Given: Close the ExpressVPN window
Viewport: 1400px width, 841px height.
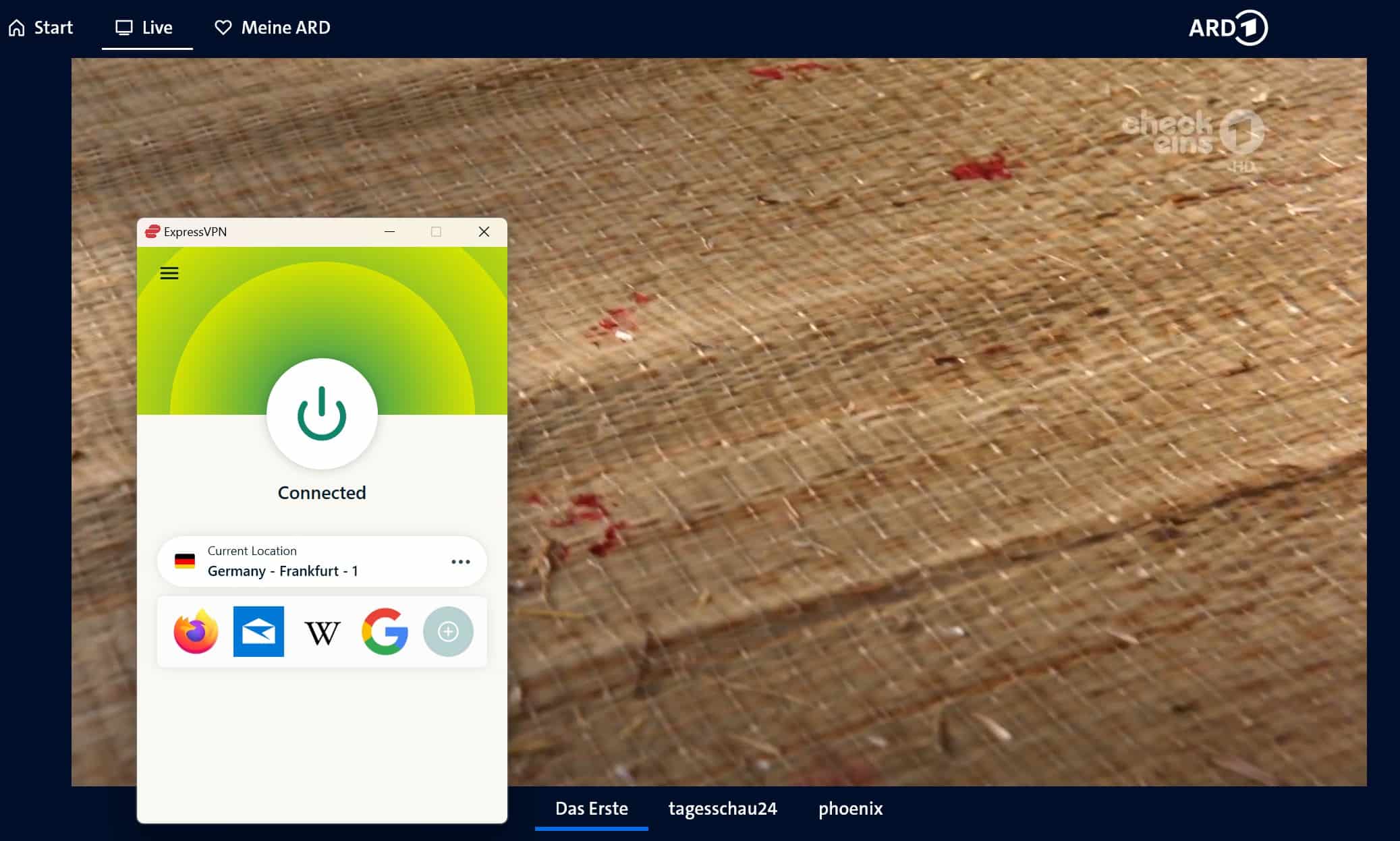Looking at the screenshot, I should [484, 232].
